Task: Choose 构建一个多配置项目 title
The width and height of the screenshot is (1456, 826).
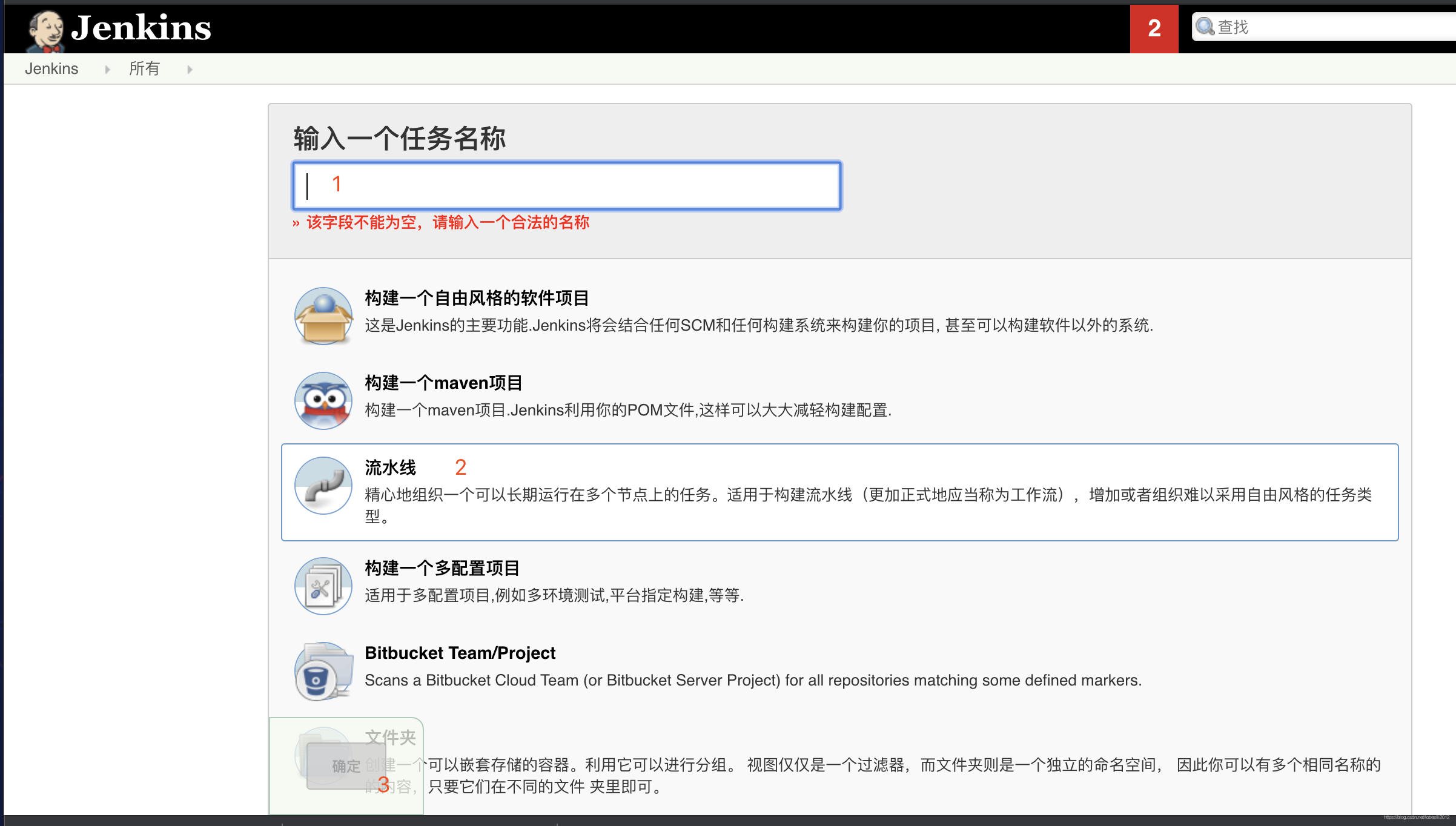Action: (442, 568)
